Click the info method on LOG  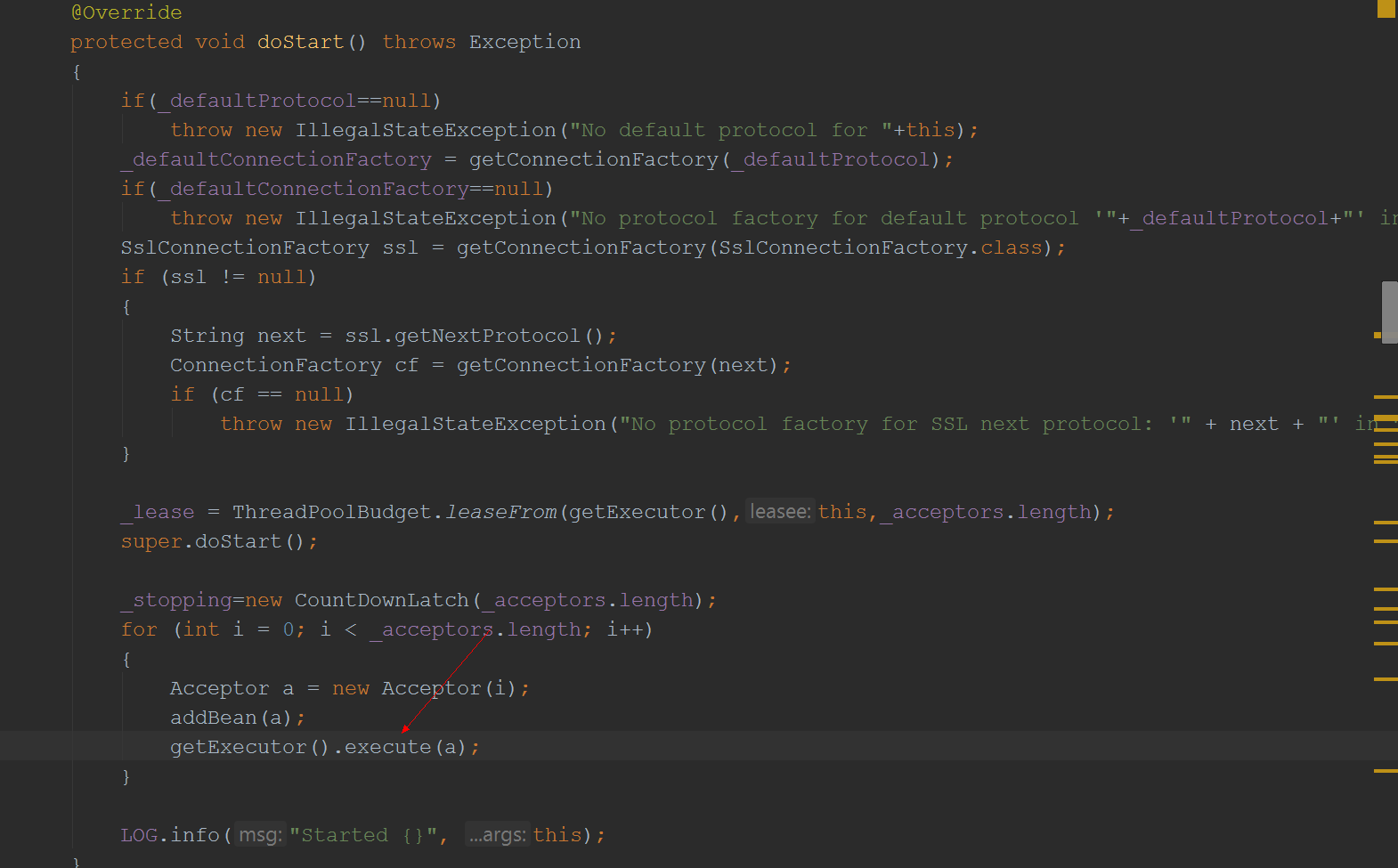[195, 835]
